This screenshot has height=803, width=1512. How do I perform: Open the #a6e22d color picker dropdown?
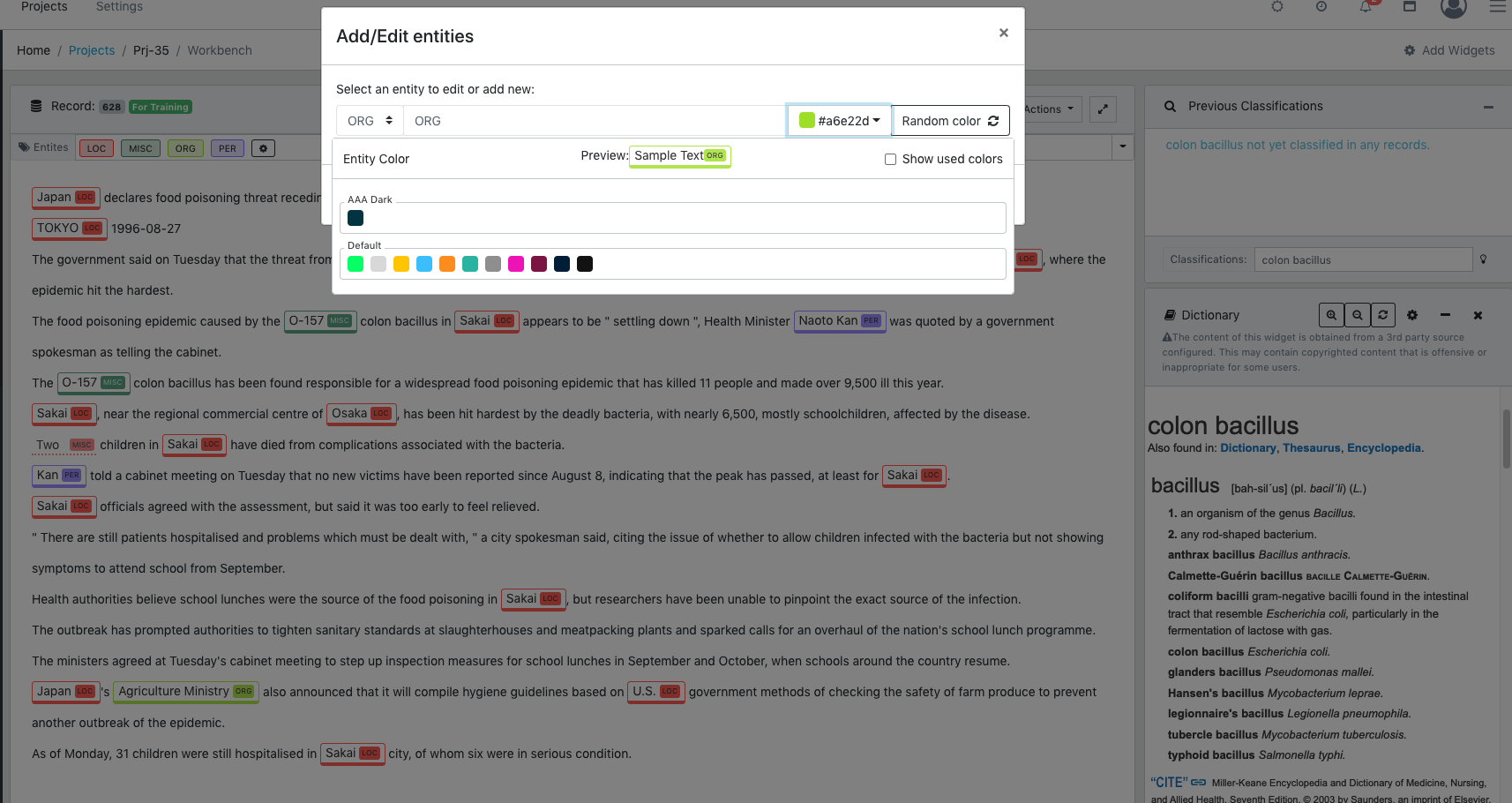coord(839,121)
